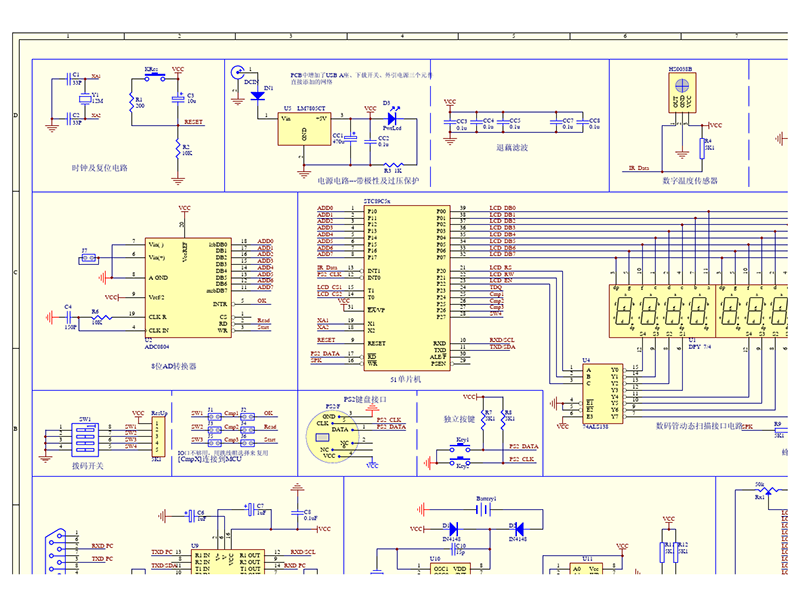Click the Battery1 cell symbol
This screenshot has height=600, width=800.
click(x=483, y=509)
